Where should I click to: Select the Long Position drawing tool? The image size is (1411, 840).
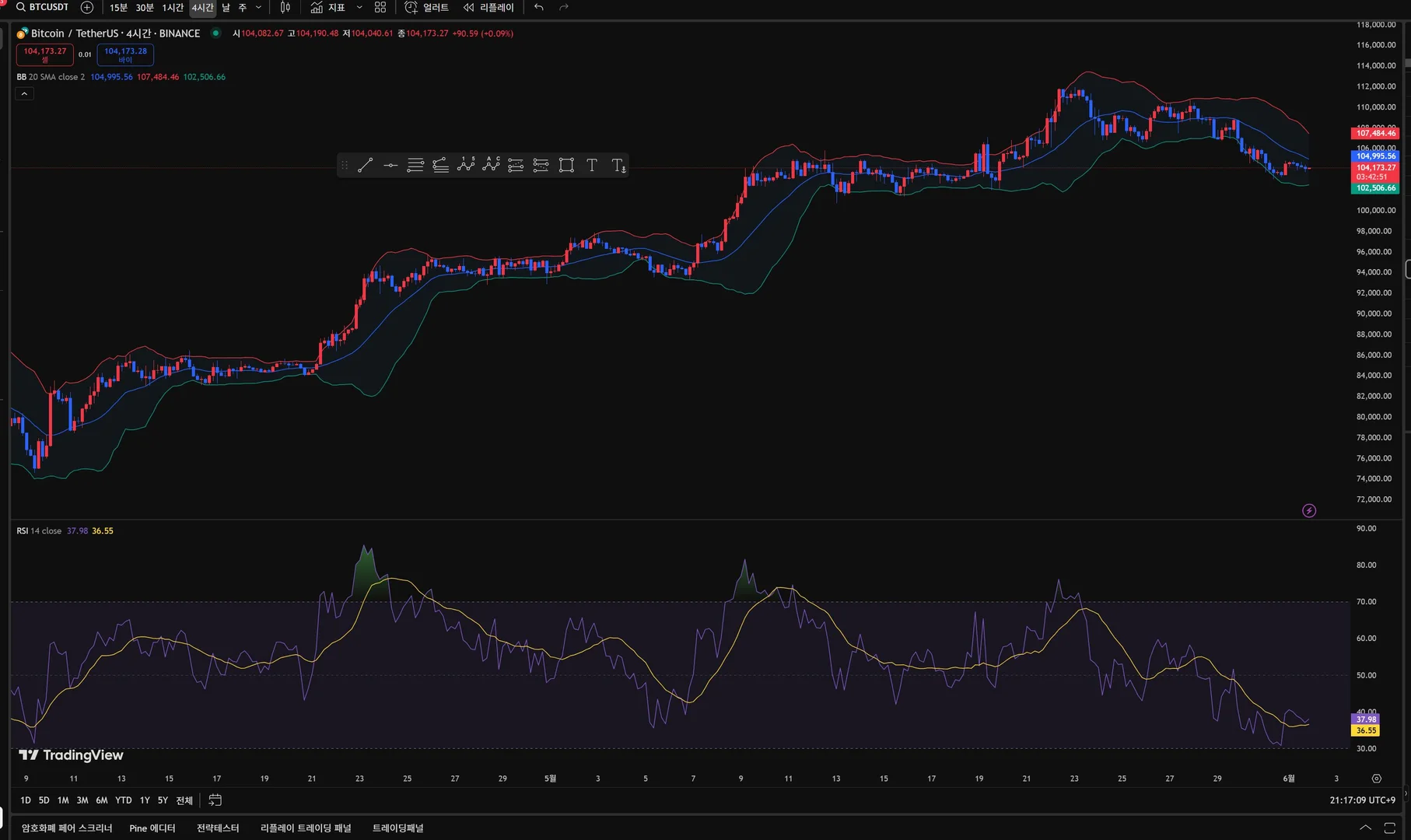click(516, 165)
